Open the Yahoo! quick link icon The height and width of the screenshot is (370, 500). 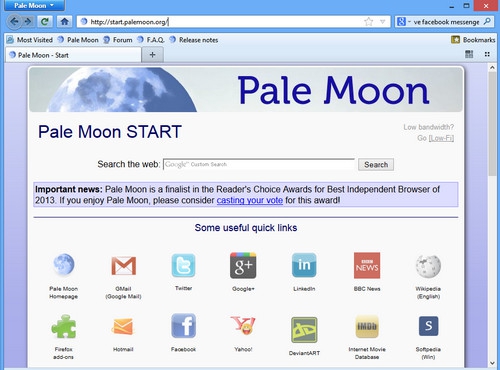[243, 326]
